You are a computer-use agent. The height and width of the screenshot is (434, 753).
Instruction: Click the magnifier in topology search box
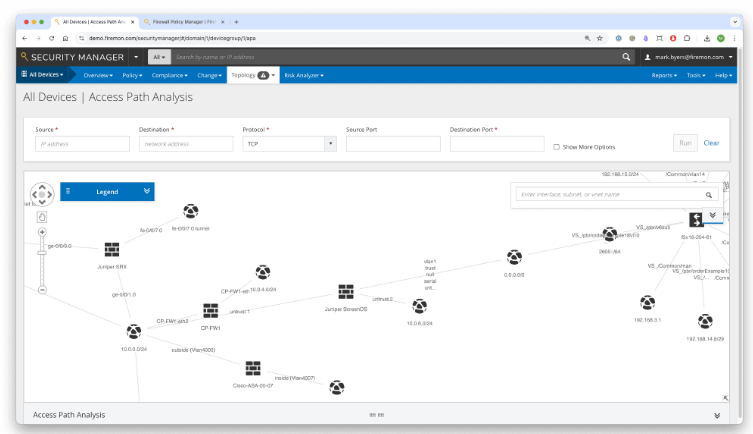[x=708, y=194]
